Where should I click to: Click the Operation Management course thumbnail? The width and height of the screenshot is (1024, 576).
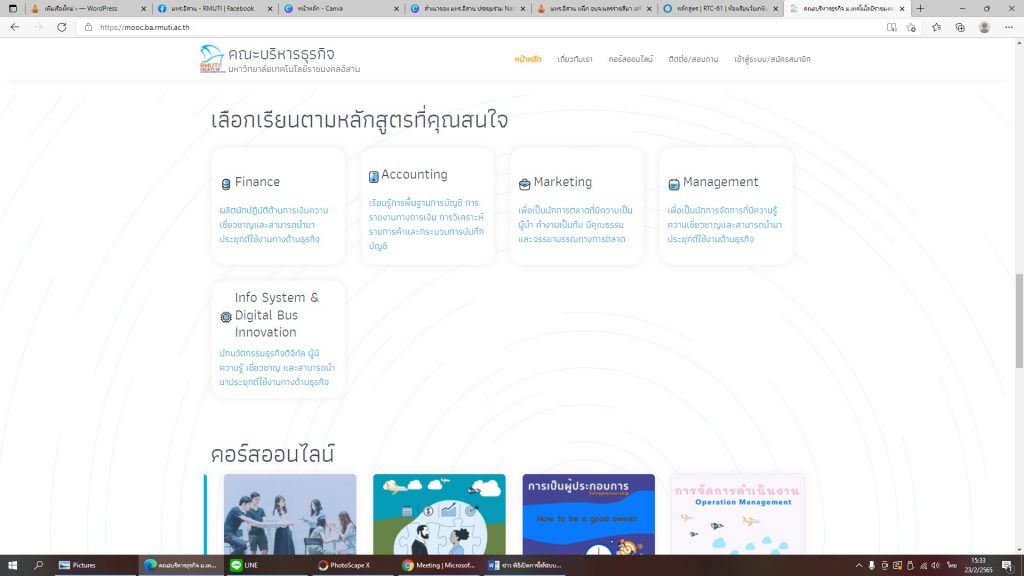pyautogui.click(x=737, y=514)
